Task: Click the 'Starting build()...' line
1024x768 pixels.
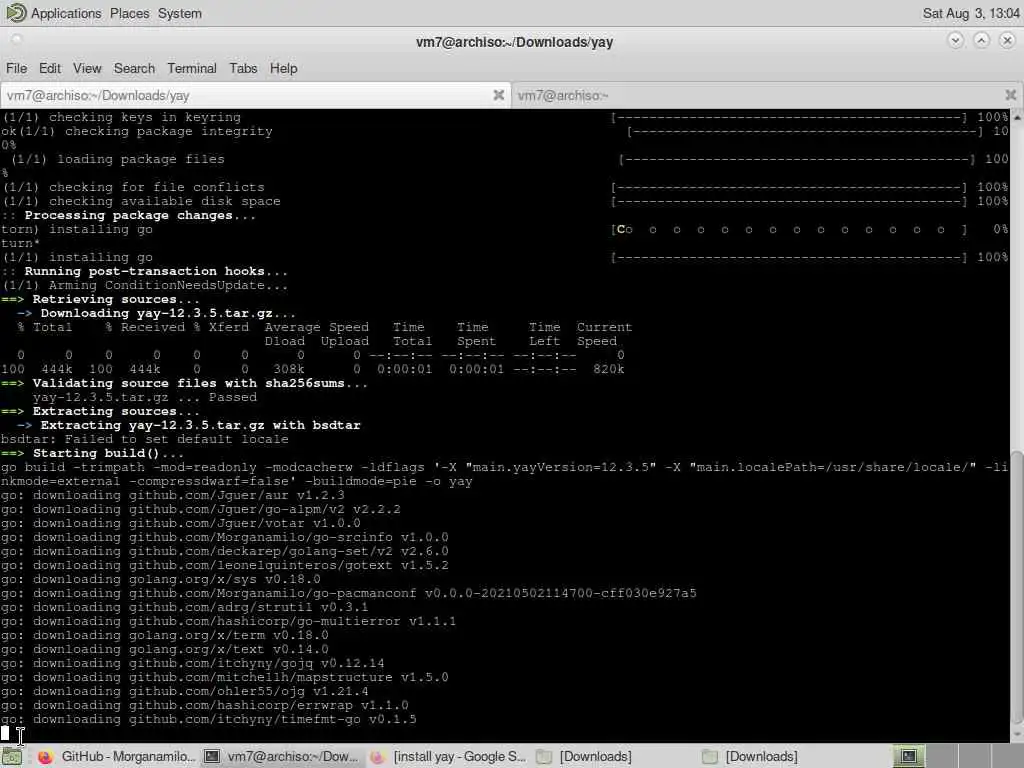Action: click(x=92, y=453)
